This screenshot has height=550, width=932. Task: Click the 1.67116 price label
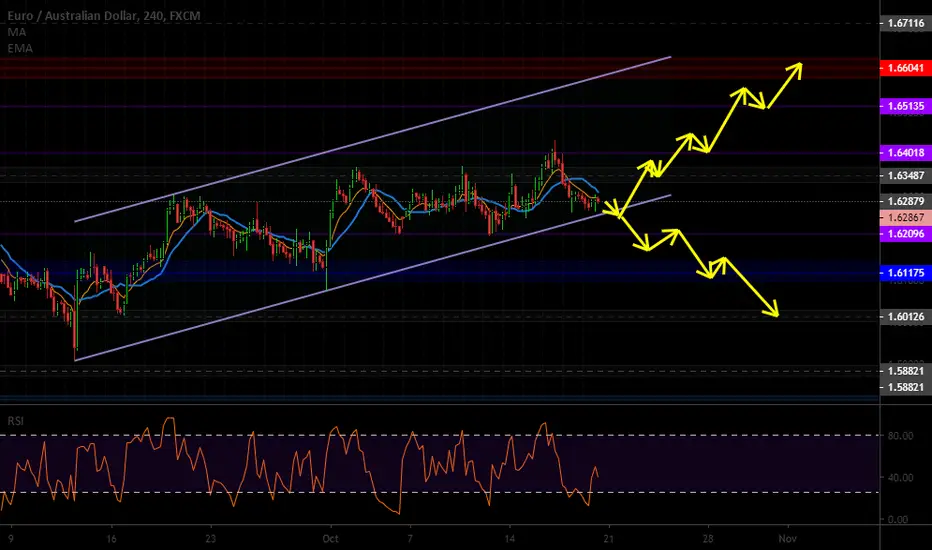tap(906, 23)
